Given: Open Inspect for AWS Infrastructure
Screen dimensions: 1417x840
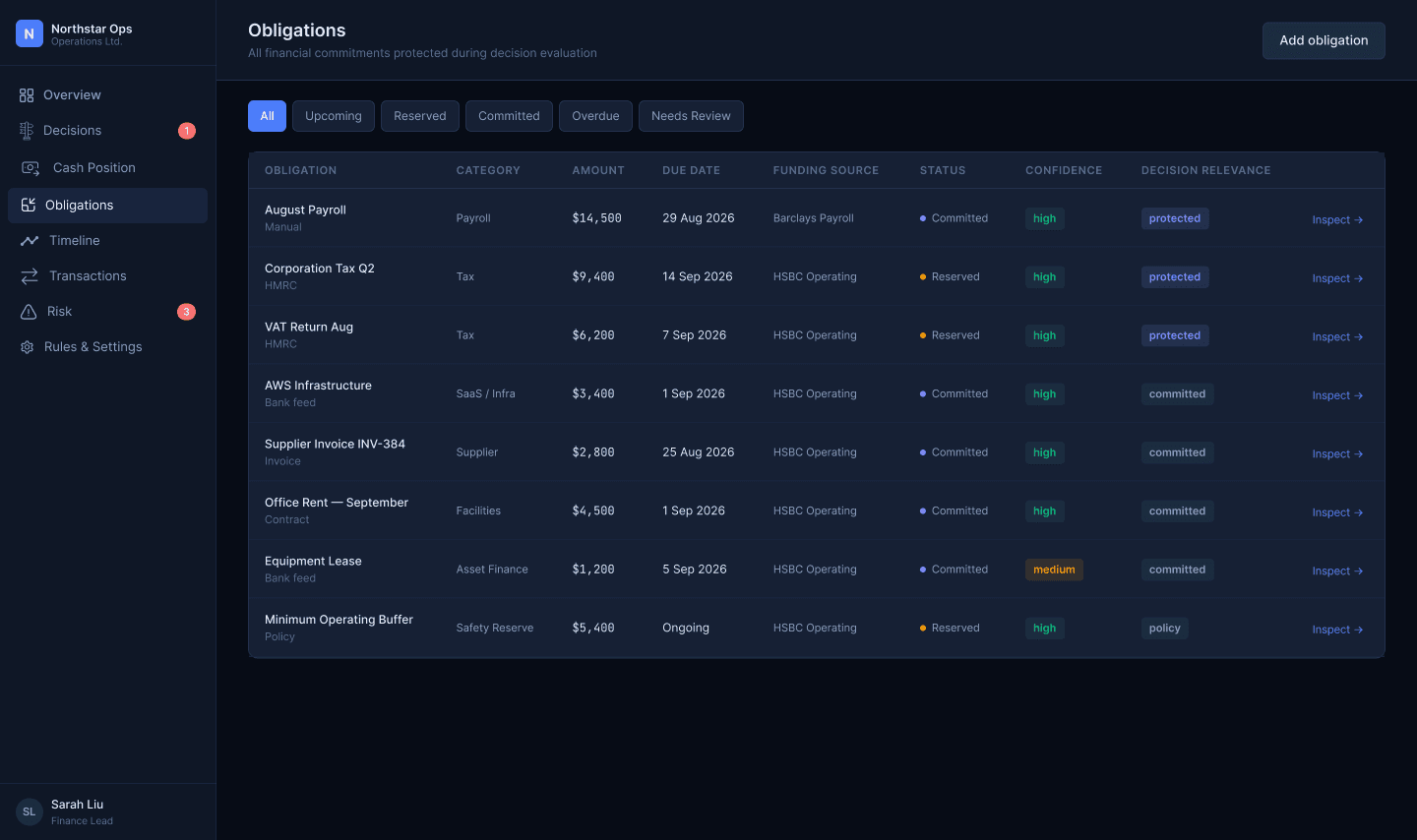Looking at the screenshot, I should pyautogui.click(x=1337, y=395).
